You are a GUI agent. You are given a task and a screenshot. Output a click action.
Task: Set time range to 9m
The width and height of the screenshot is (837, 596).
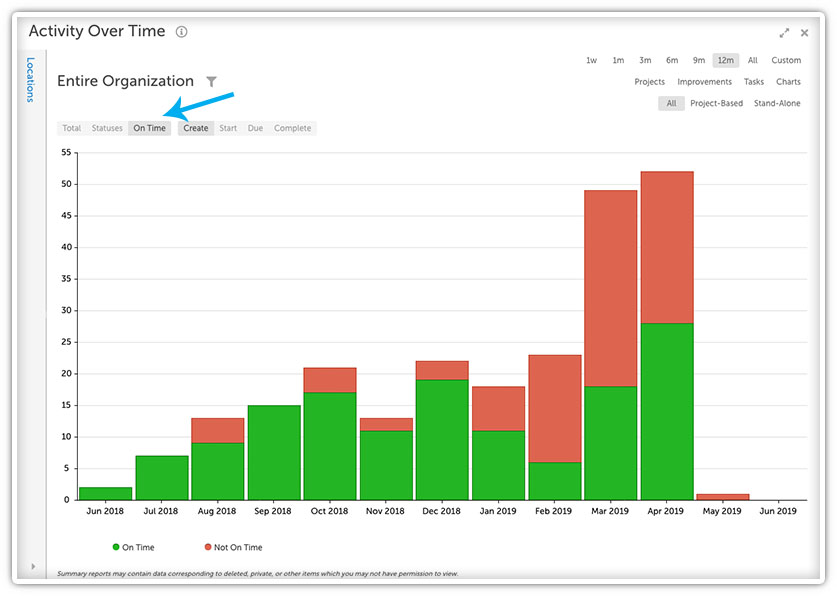click(x=699, y=60)
